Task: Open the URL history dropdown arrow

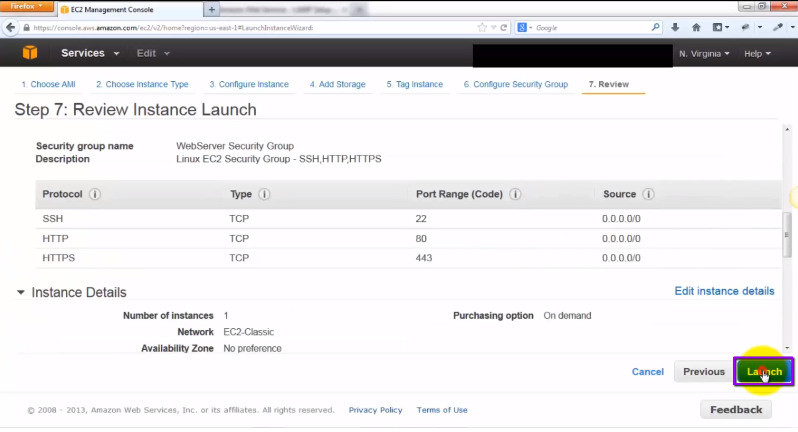Action: pyautogui.click(x=493, y=28)
